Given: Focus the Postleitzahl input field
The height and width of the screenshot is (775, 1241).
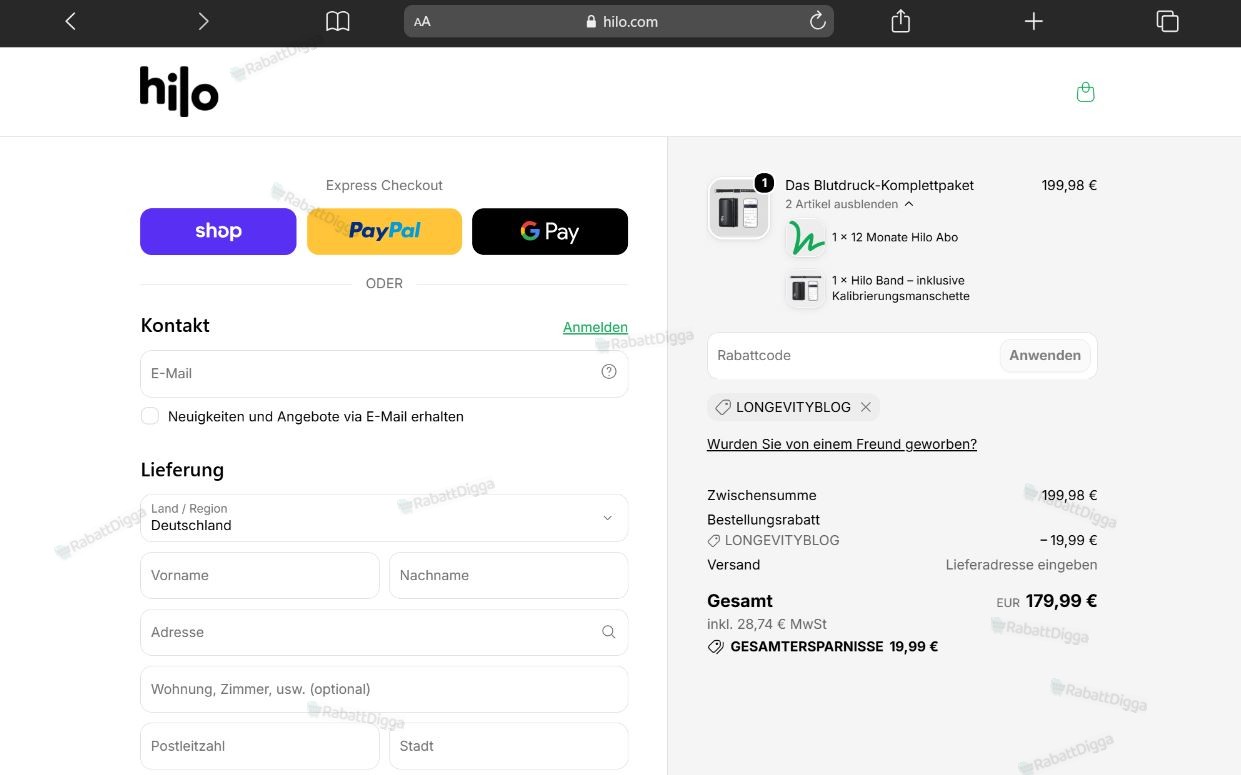Looking at the screenshot, I should click(260, 746).
